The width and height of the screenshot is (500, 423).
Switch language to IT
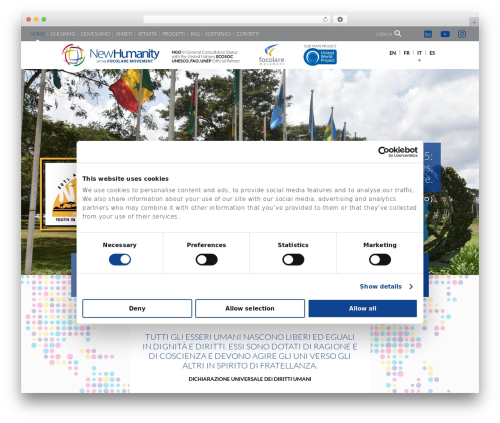[419, 53]
